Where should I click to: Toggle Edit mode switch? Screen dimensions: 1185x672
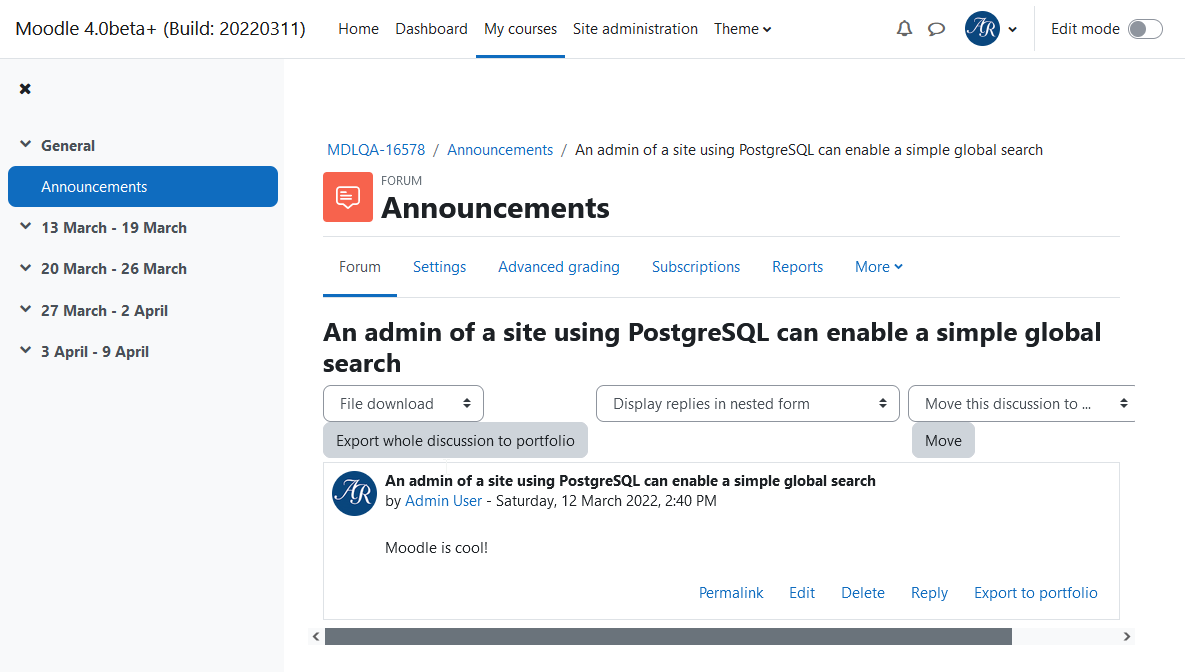pyautogui.click(x=1145, y=29)
